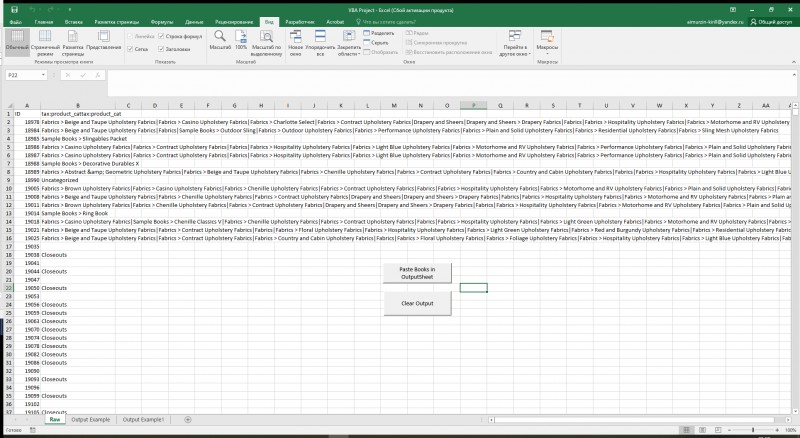
Task: Select cell containing Uncategorized
Action: point(78,180)
